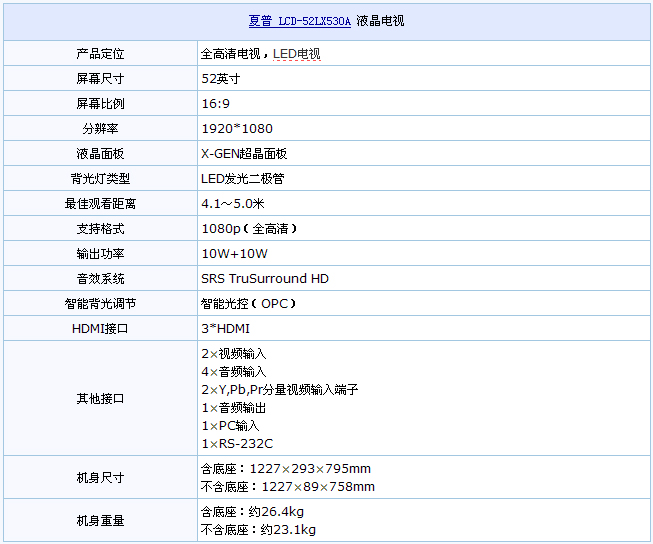Click the 1920*1080 resolution value

coord(236,128)
